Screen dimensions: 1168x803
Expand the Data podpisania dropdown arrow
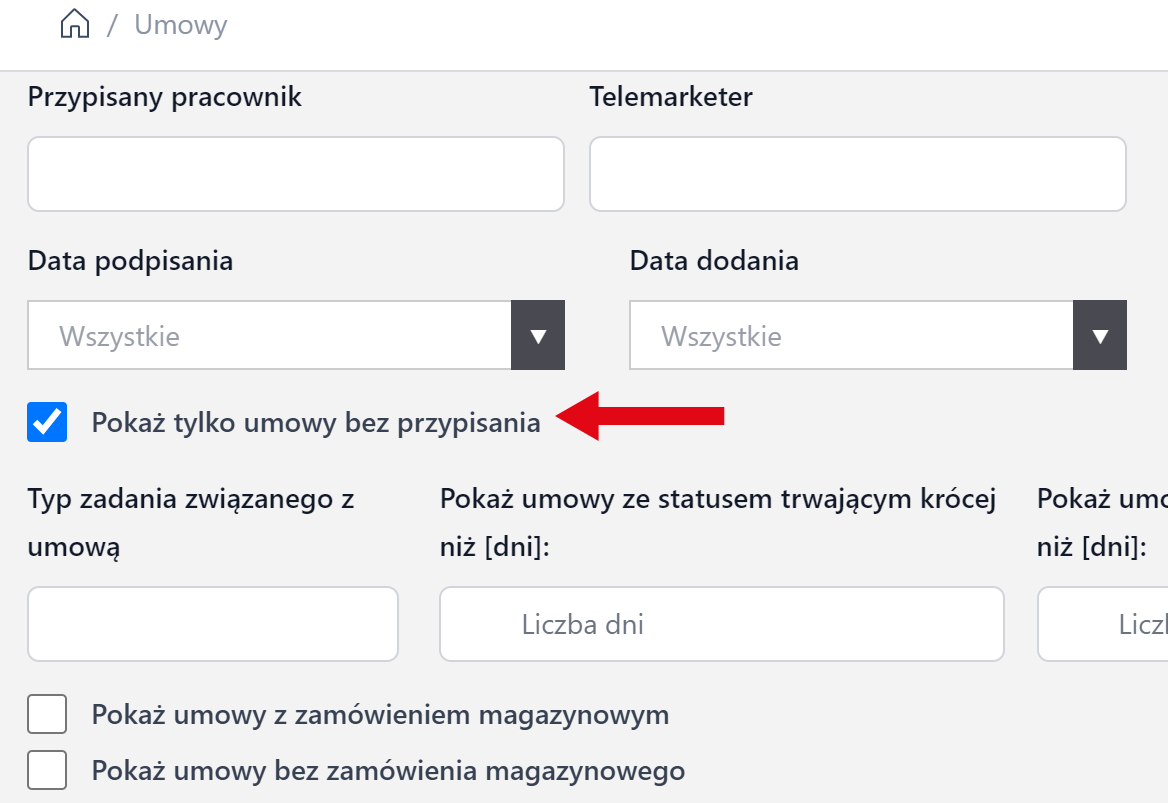point(538,336)
